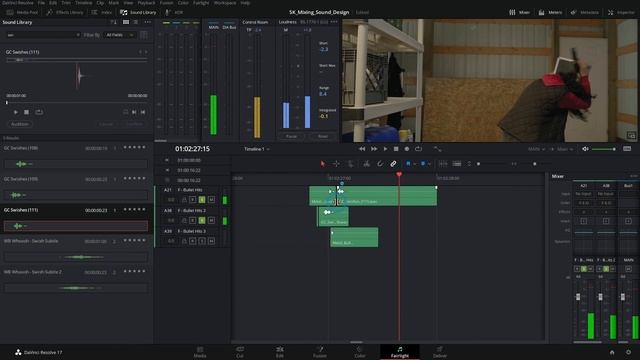Open the Effects Library panel
The height and width of the screenshot is (360, 640).
coord(65,12)
